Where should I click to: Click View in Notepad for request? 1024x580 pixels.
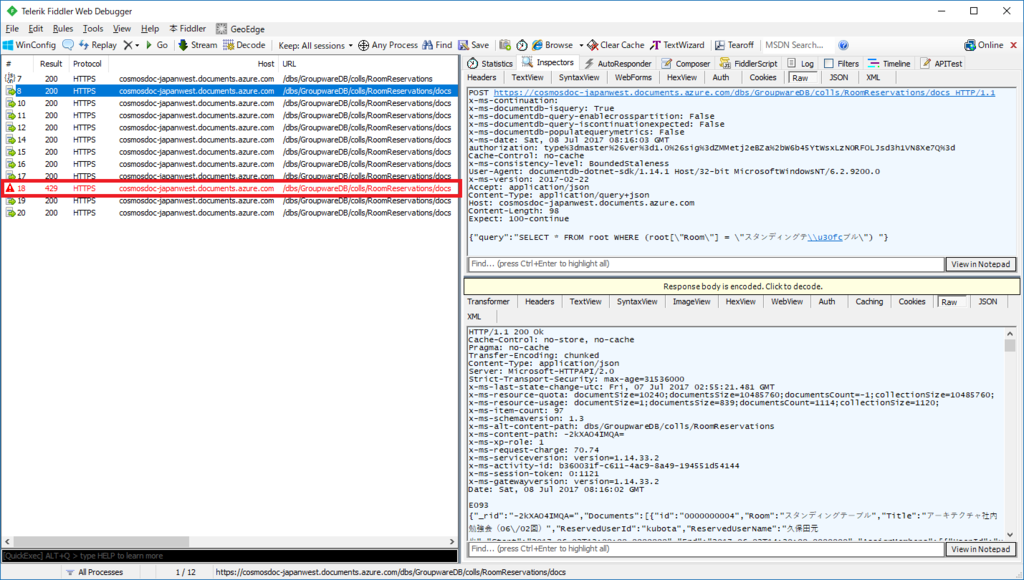point(980,264)
